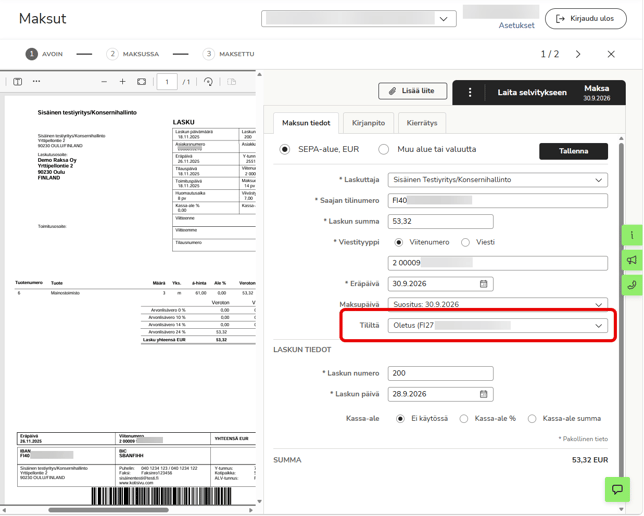644x516 pixels.
Task: Rotate the invoice PDF page
Action: pos(209,82)
